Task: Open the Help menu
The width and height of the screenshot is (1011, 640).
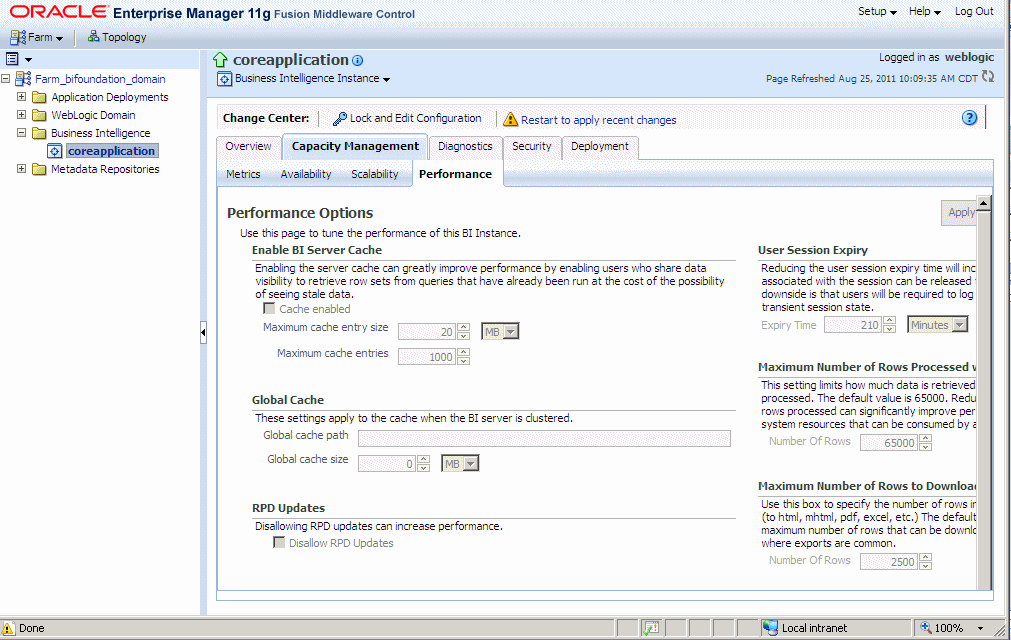Action: [925, 12]
